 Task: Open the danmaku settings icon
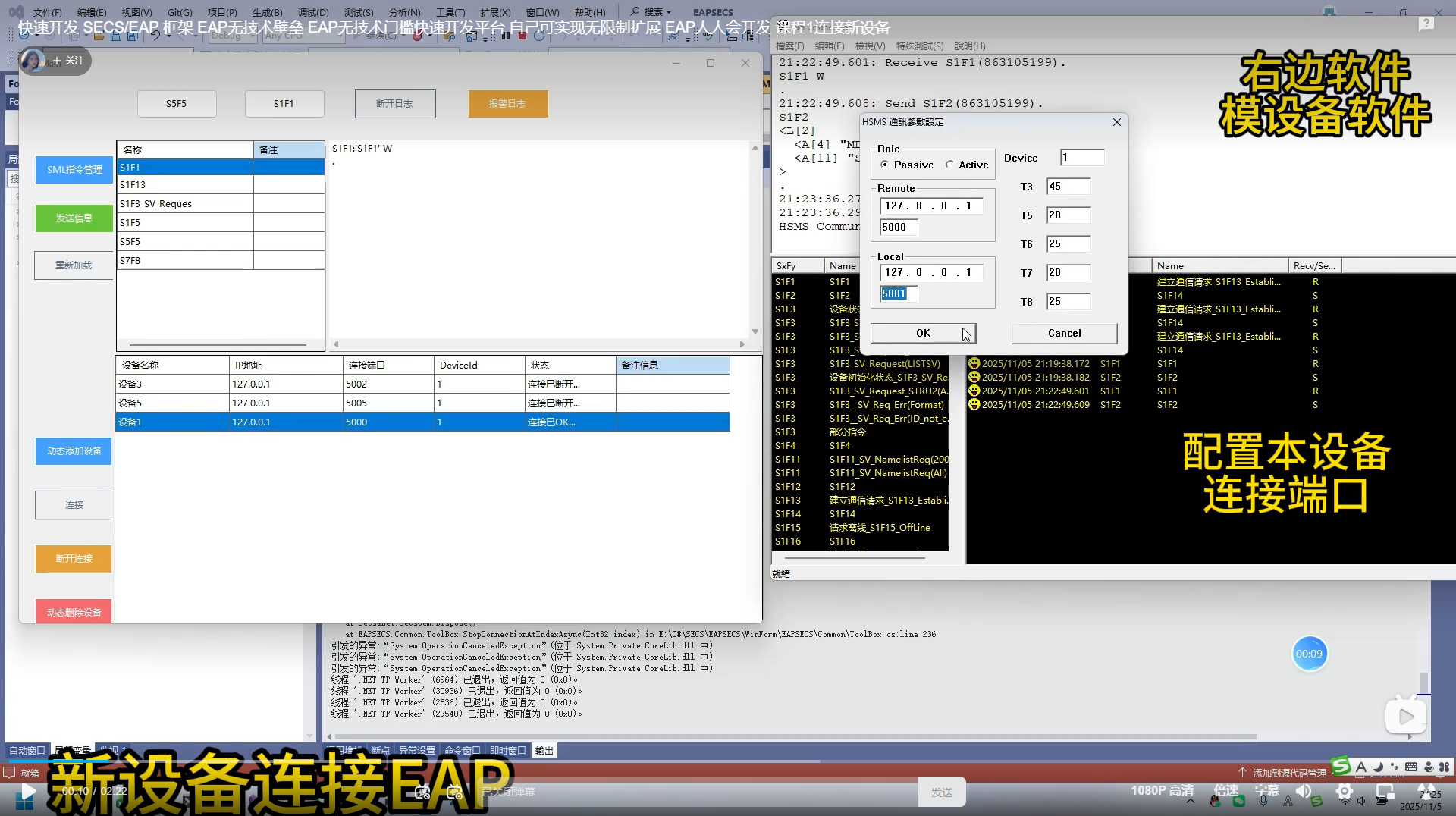pos(454,792)
